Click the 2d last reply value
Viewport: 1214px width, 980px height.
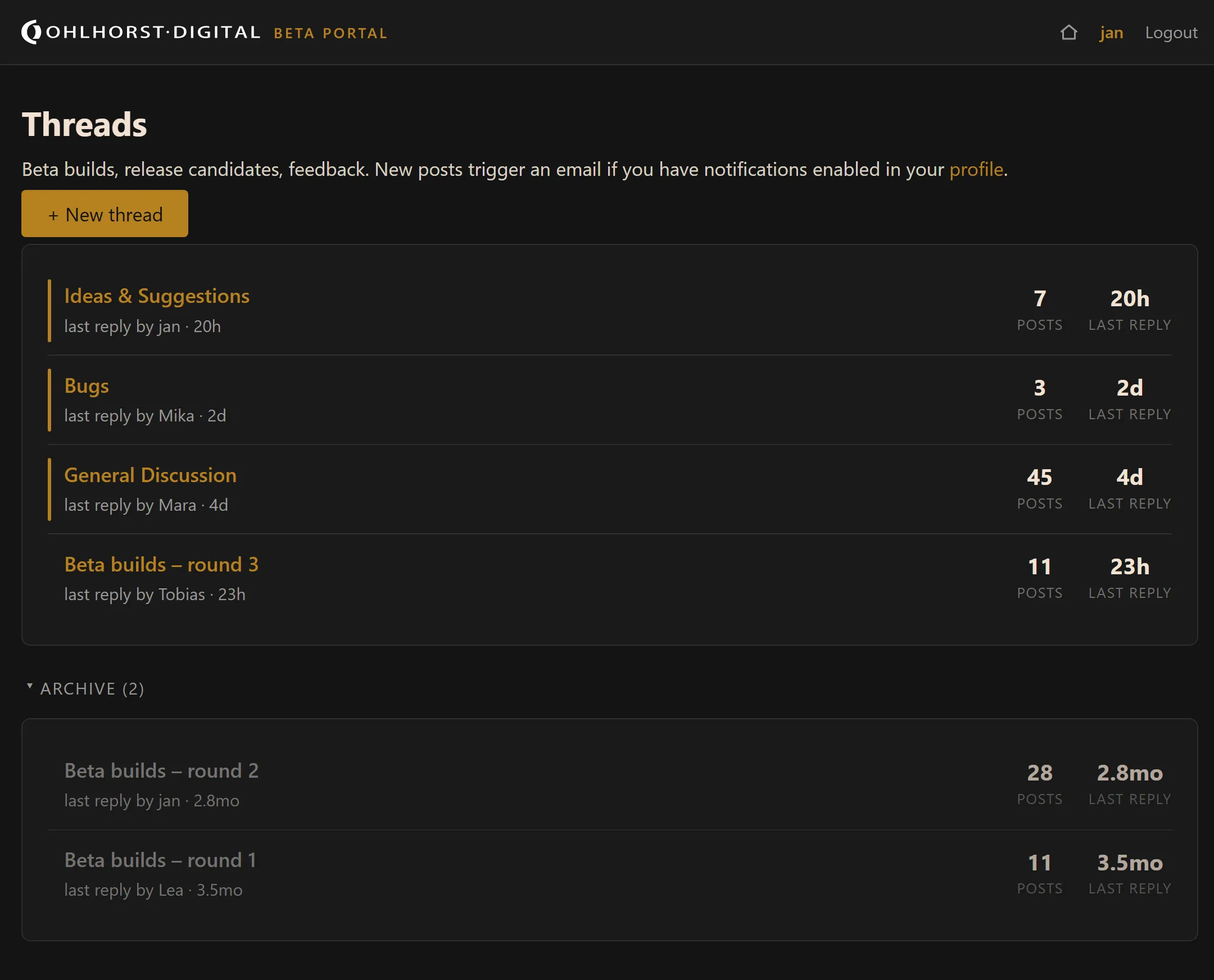[1129, 388]
